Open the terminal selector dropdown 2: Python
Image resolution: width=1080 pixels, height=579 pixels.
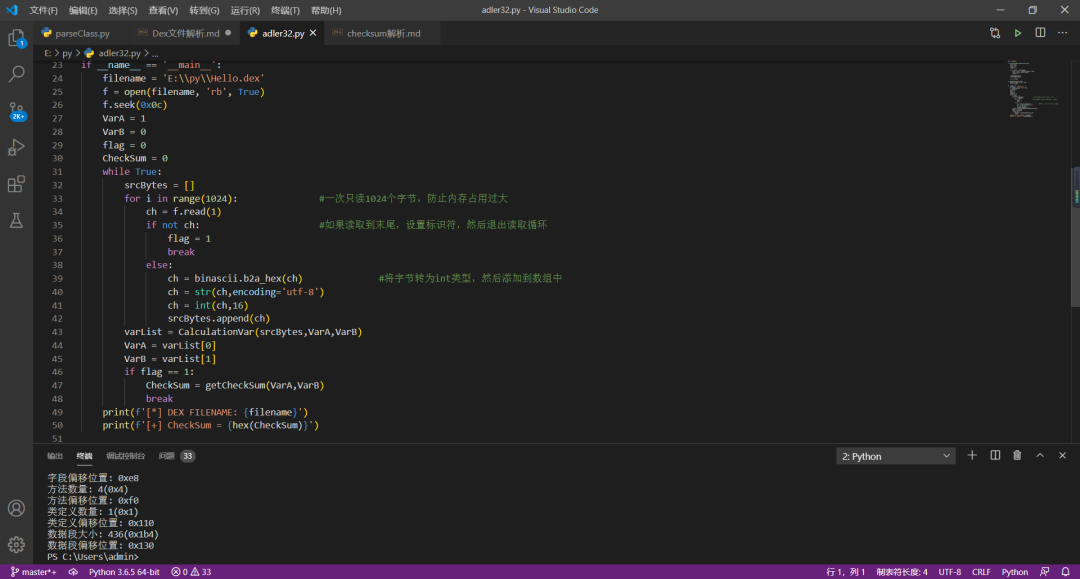pyautogui.click(x=895, y=456)
